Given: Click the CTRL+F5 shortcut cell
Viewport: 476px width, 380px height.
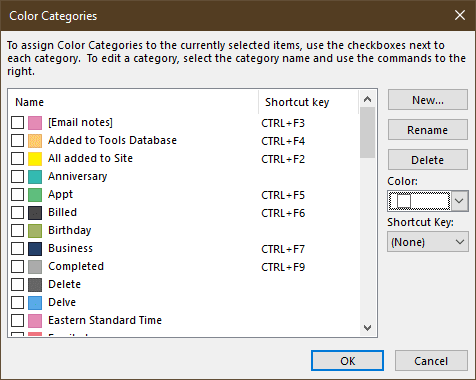Looking at the screenshot, I should (283, 195).
